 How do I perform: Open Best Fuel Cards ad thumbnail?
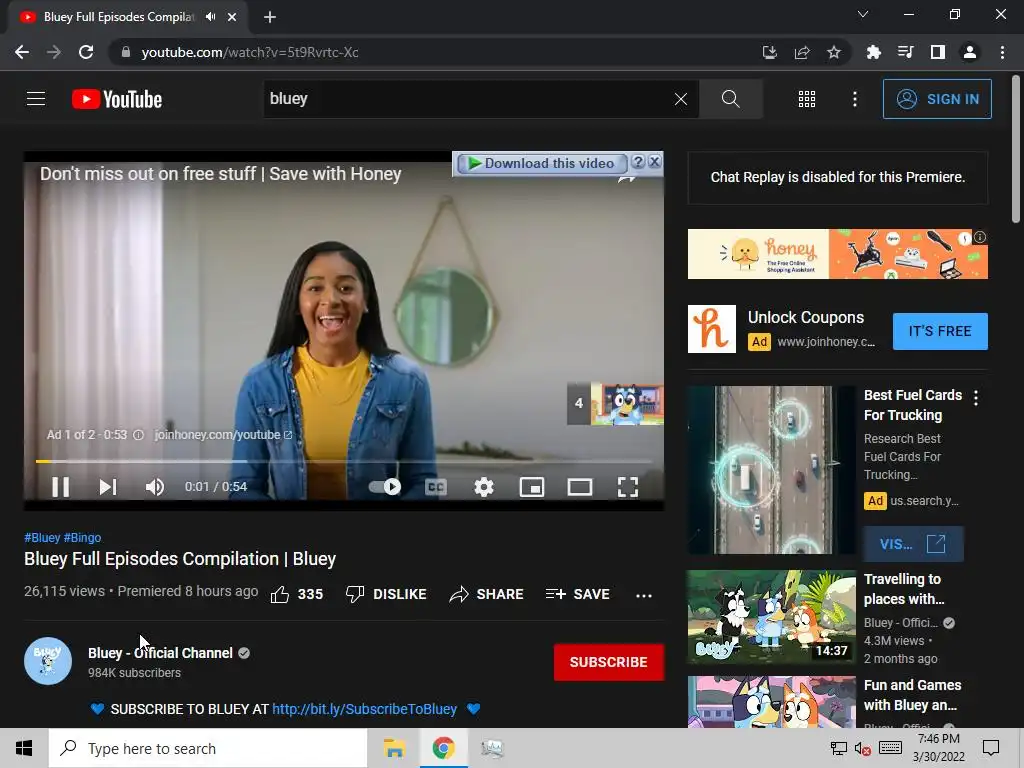[x=771, y=470]
